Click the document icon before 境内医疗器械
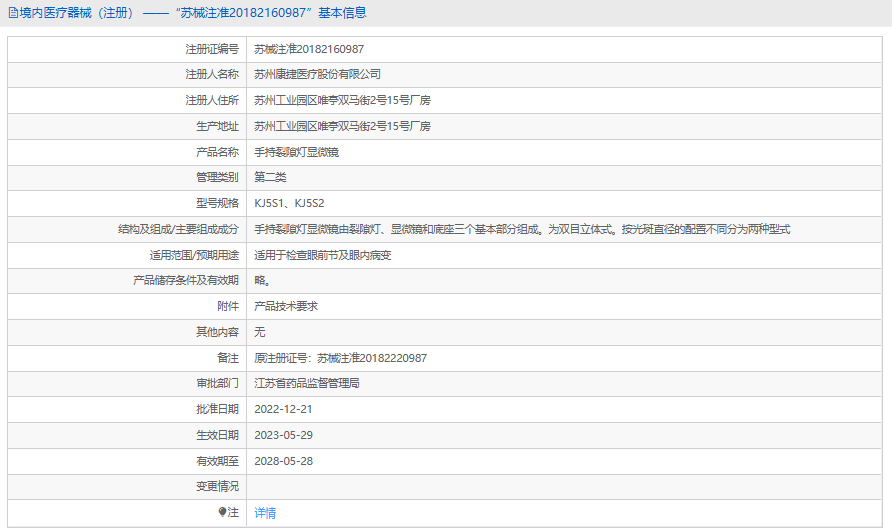This screenshot has width=892, height=529. [x=13, y=13]
